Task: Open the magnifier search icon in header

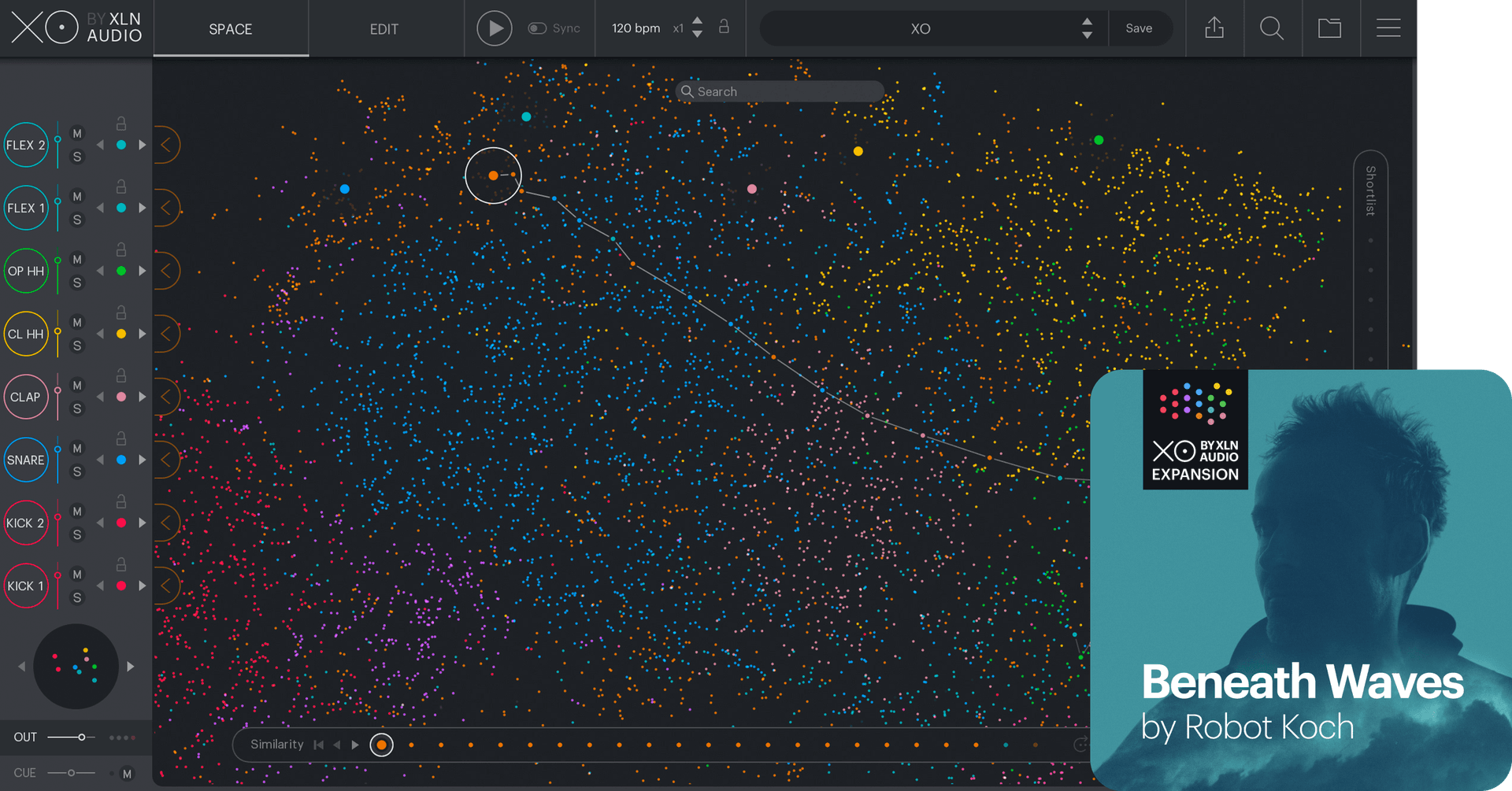Action: click(1272, 28)
